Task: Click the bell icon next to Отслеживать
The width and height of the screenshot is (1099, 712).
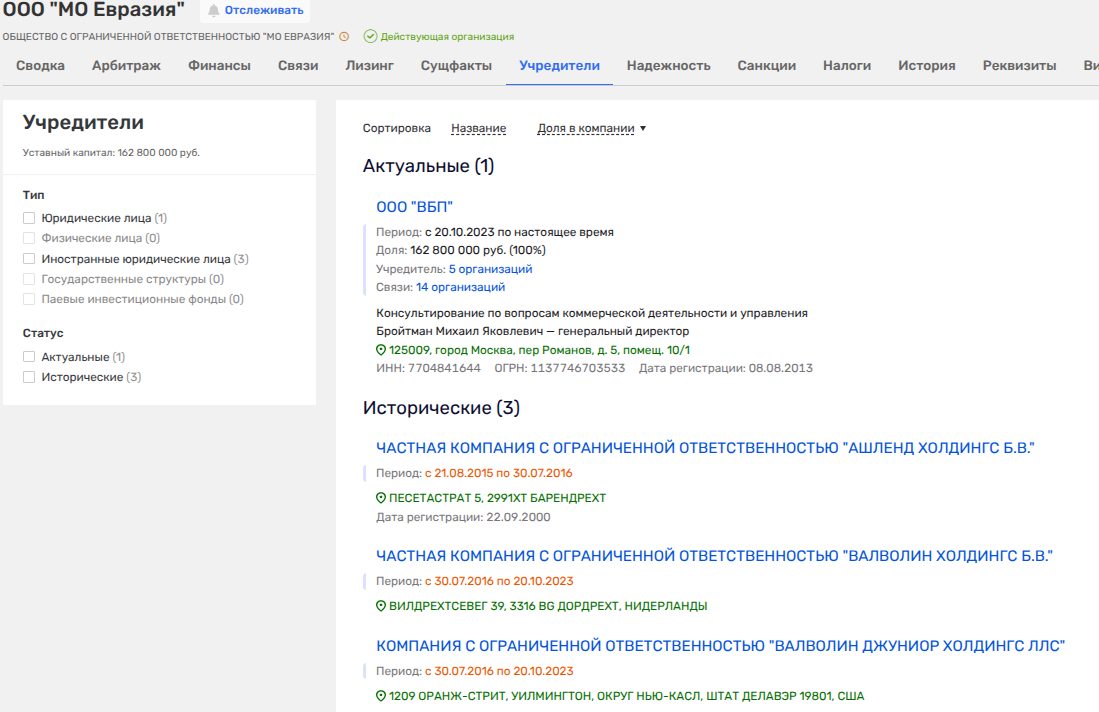Action: 213,11
